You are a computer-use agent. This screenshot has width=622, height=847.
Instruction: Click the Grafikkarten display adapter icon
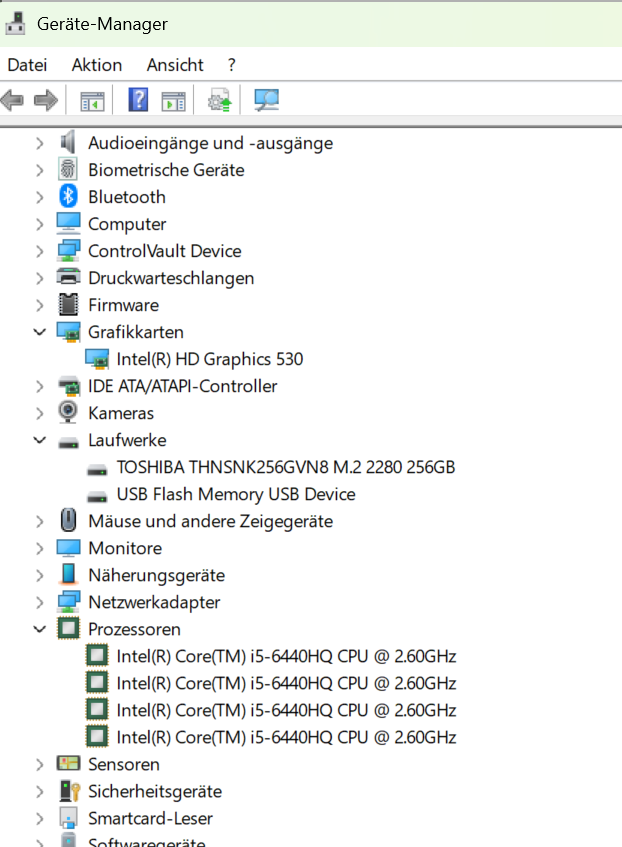point(69,332)
